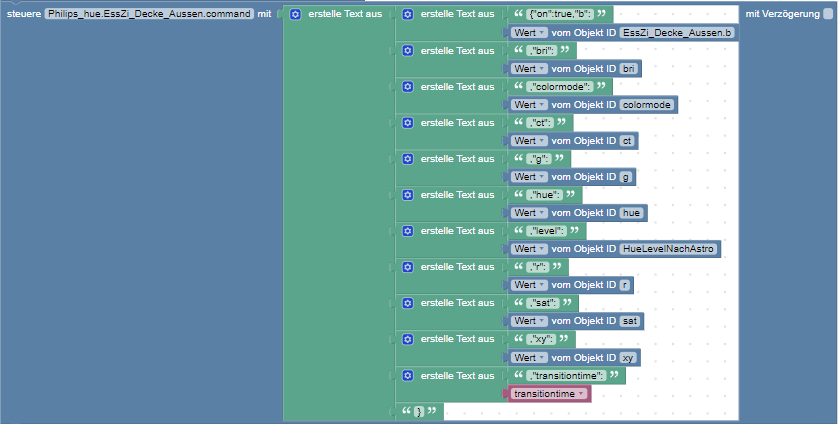Edit the text field ',"transitiontime":'
The height and width of the screenshot is (424, 839).
(x=566, y=376)
